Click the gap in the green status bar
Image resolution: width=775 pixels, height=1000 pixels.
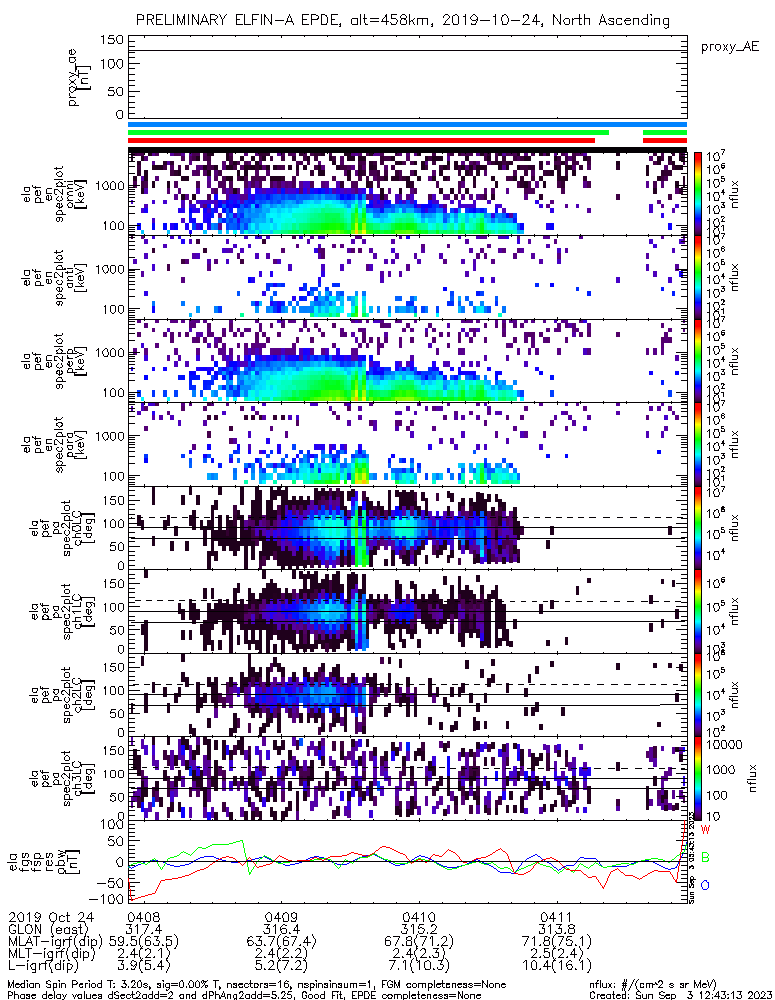[625, 132]
